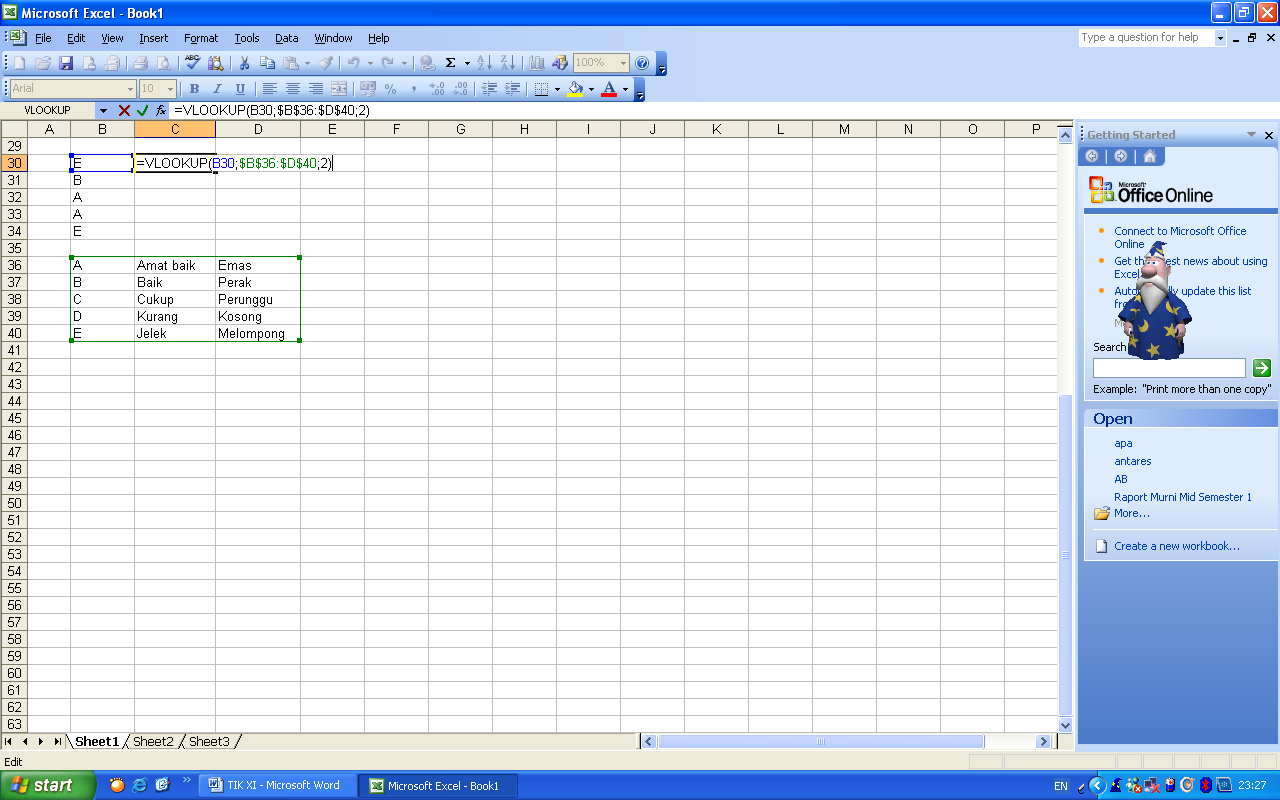Click the Open file toolbar icon
Screen dimensions: 1280x800
[x=43, y=63]
